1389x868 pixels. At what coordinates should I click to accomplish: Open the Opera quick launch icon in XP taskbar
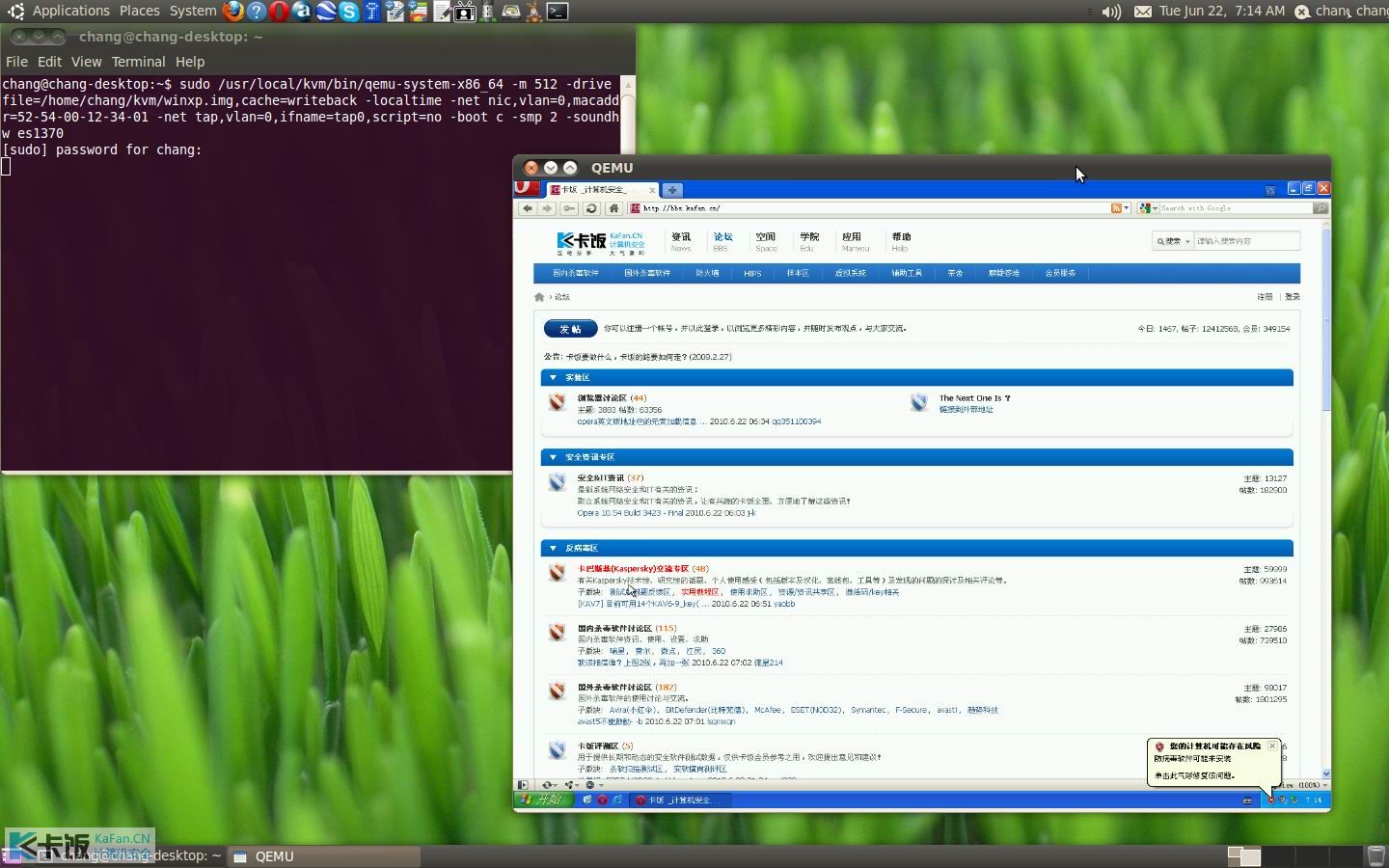click(602, 800)
